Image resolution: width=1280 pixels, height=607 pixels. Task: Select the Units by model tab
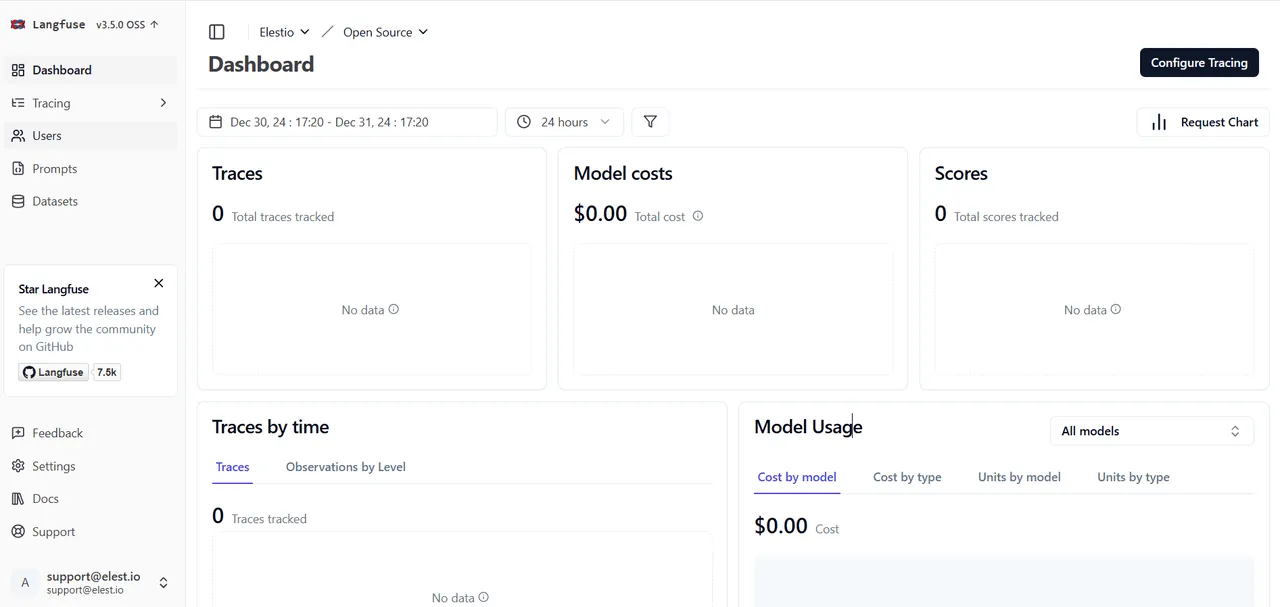coord(1019,477)
